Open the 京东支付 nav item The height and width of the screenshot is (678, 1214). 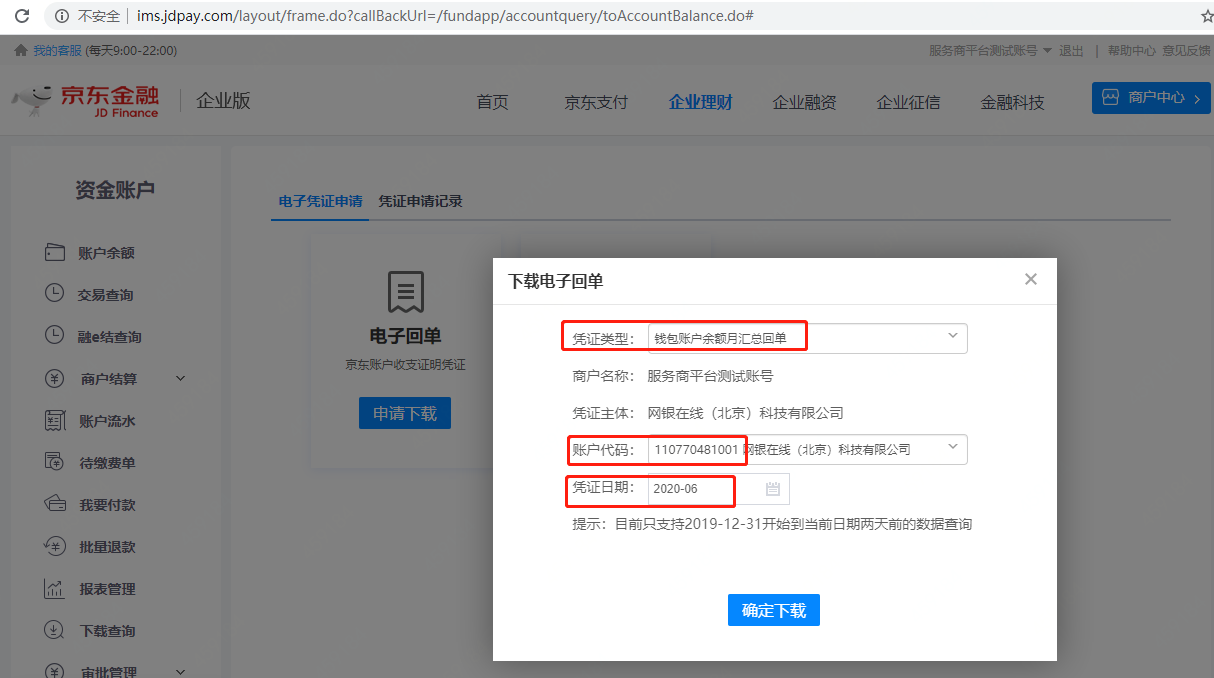[x=596, y=102]
